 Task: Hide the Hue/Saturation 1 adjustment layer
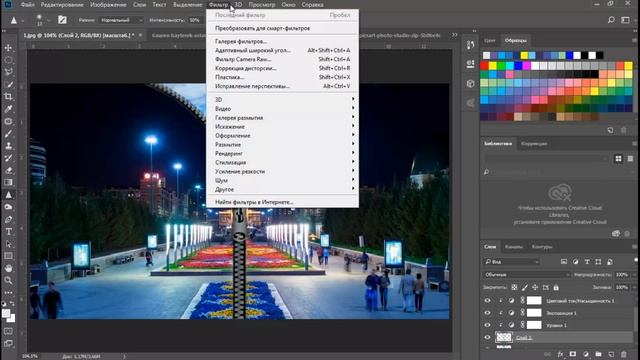click(487, 300)
